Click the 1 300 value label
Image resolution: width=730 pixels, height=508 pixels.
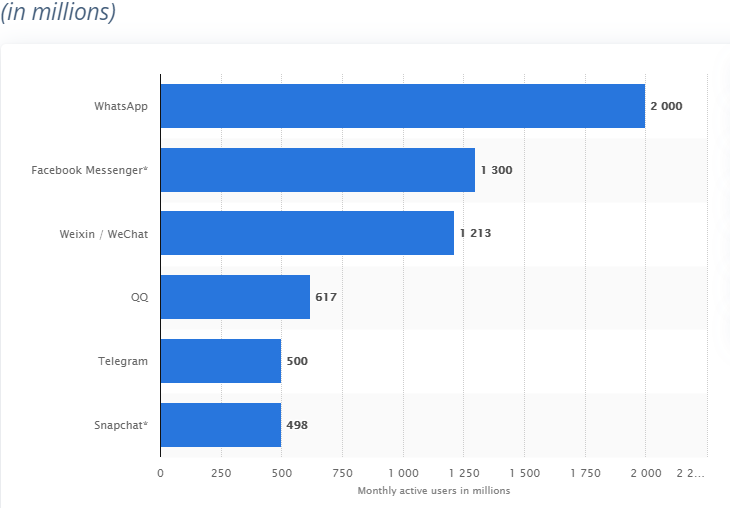[496, 170]
